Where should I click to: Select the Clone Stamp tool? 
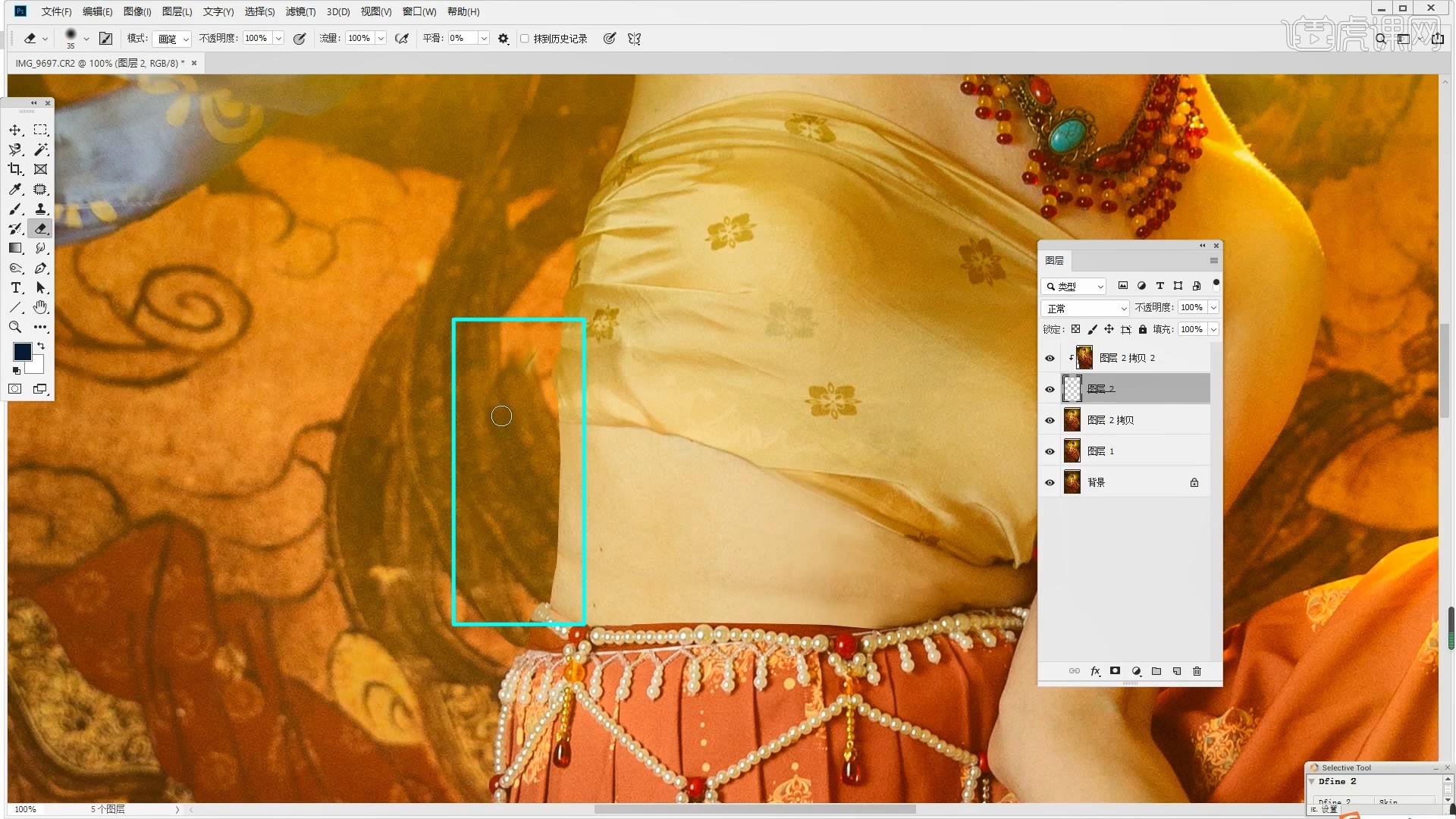(41, 209)
